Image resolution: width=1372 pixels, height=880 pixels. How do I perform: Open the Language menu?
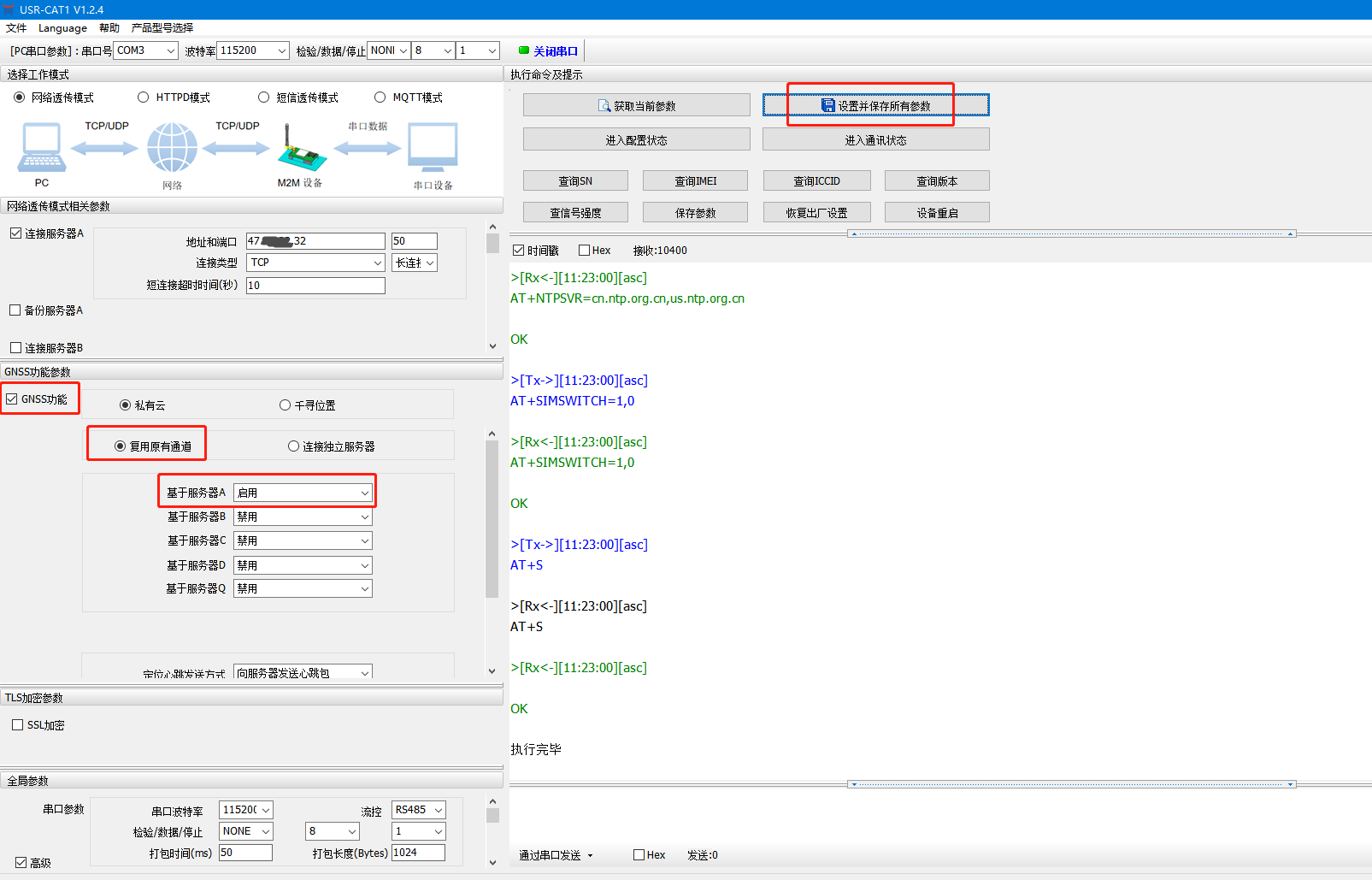[62, 27]
